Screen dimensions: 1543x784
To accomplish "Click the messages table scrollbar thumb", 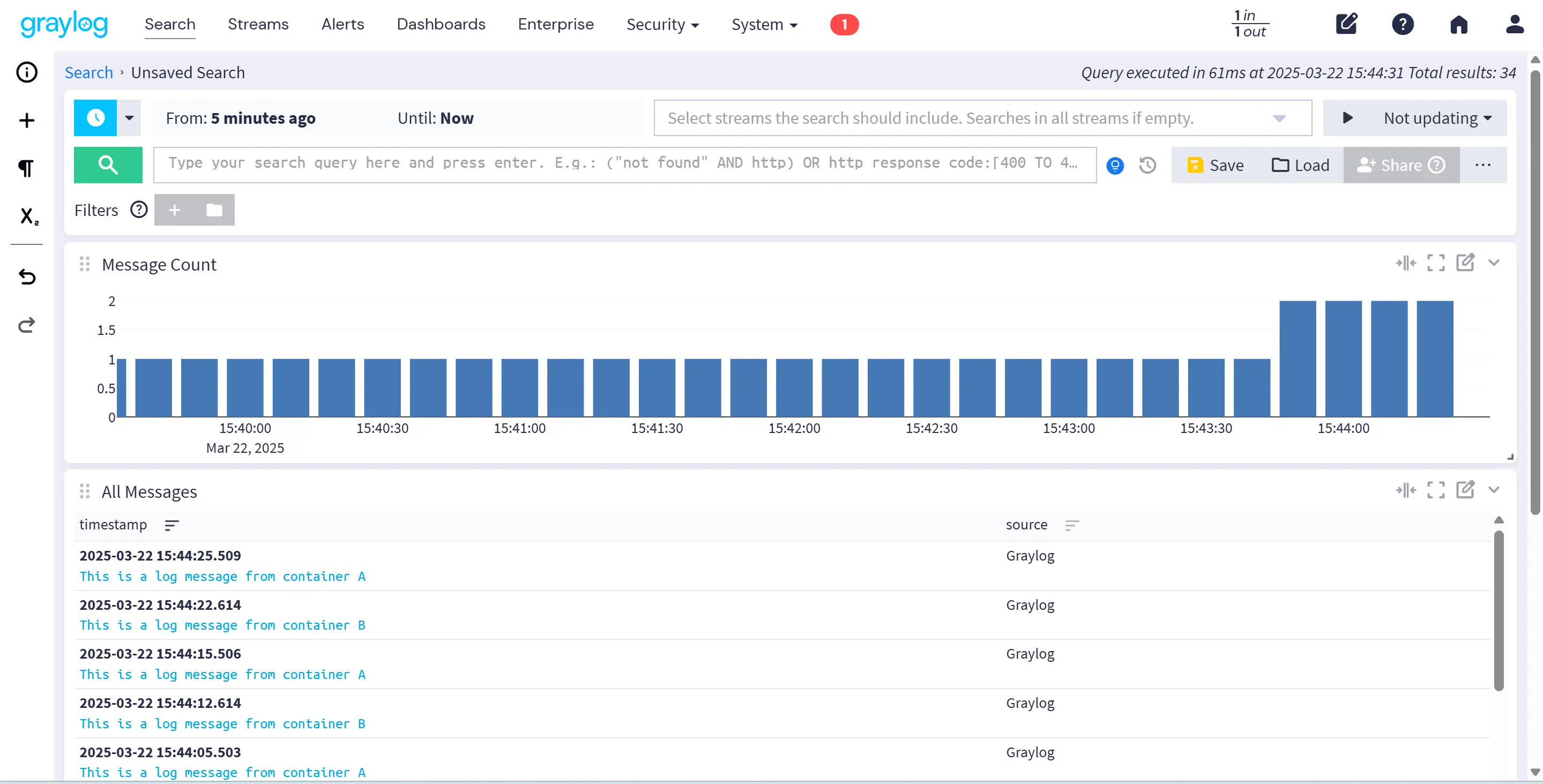I will pos(1499,611).
